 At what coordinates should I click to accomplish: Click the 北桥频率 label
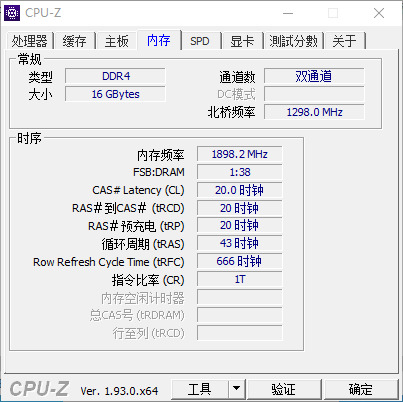pos(231,113)
